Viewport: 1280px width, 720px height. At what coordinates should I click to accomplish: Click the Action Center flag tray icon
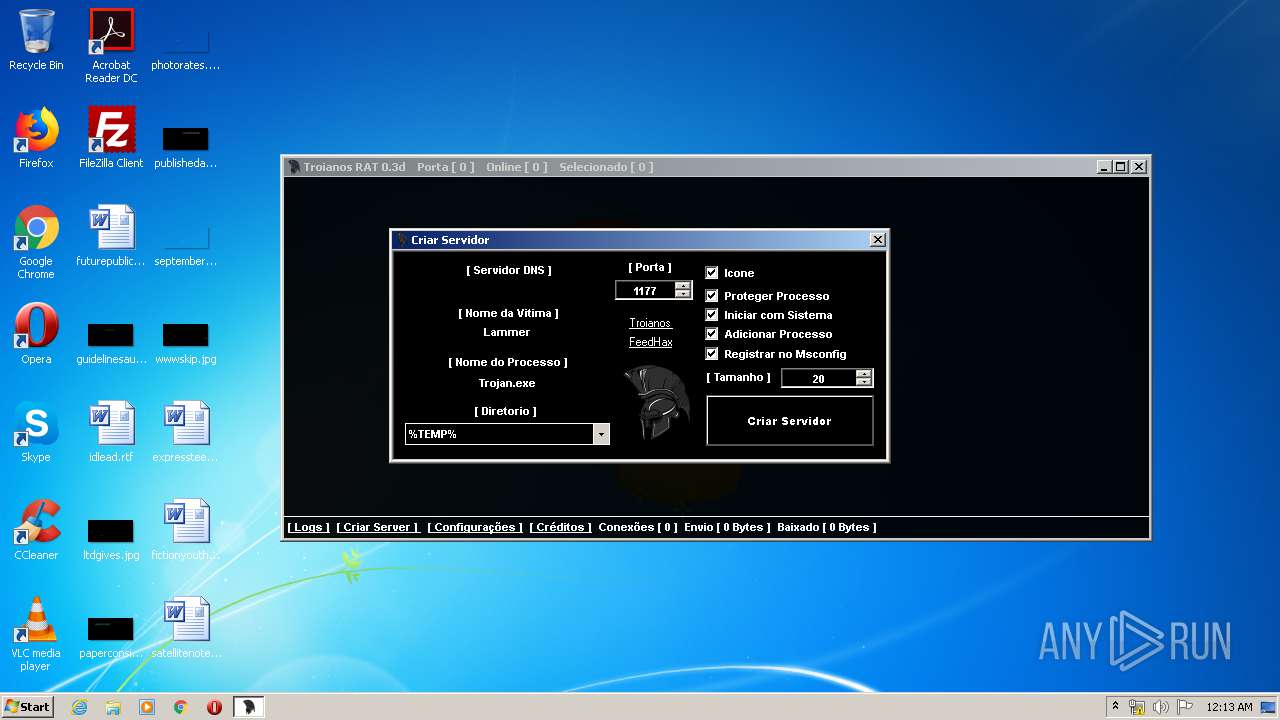point(1185,707)
